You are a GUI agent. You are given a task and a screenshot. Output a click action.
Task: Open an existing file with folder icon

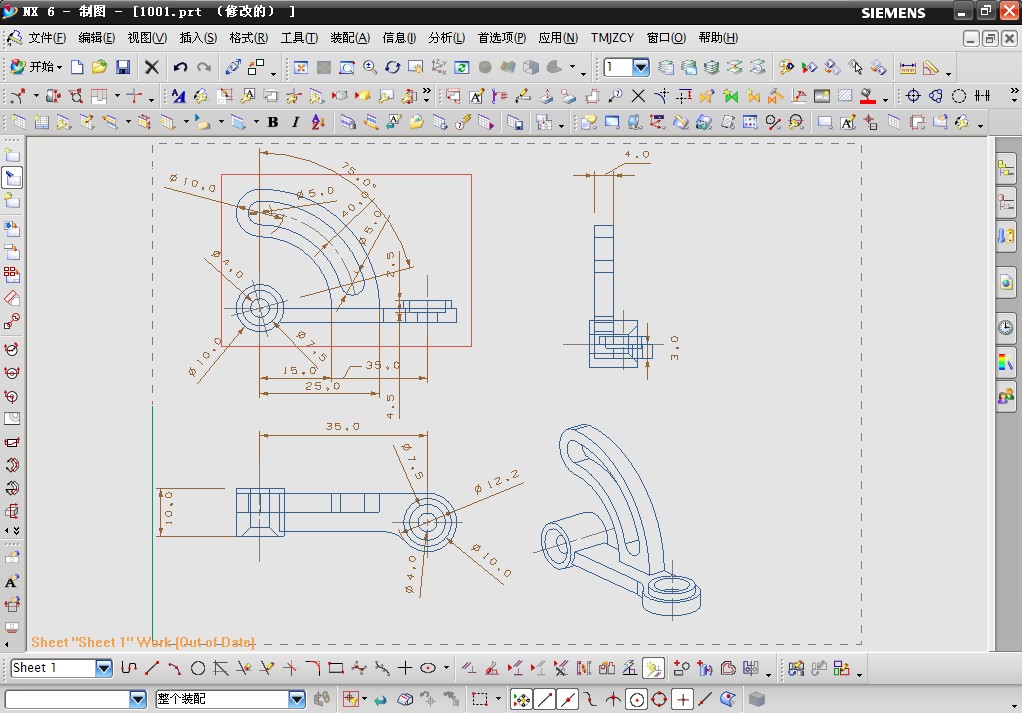99,67
